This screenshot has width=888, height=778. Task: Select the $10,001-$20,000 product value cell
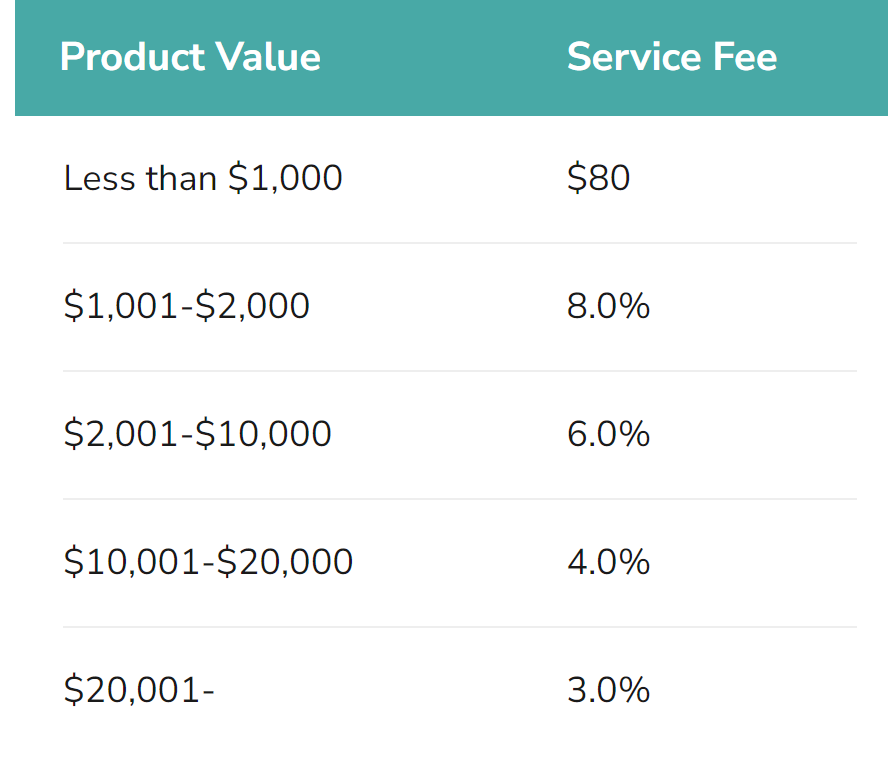point(208,562)
